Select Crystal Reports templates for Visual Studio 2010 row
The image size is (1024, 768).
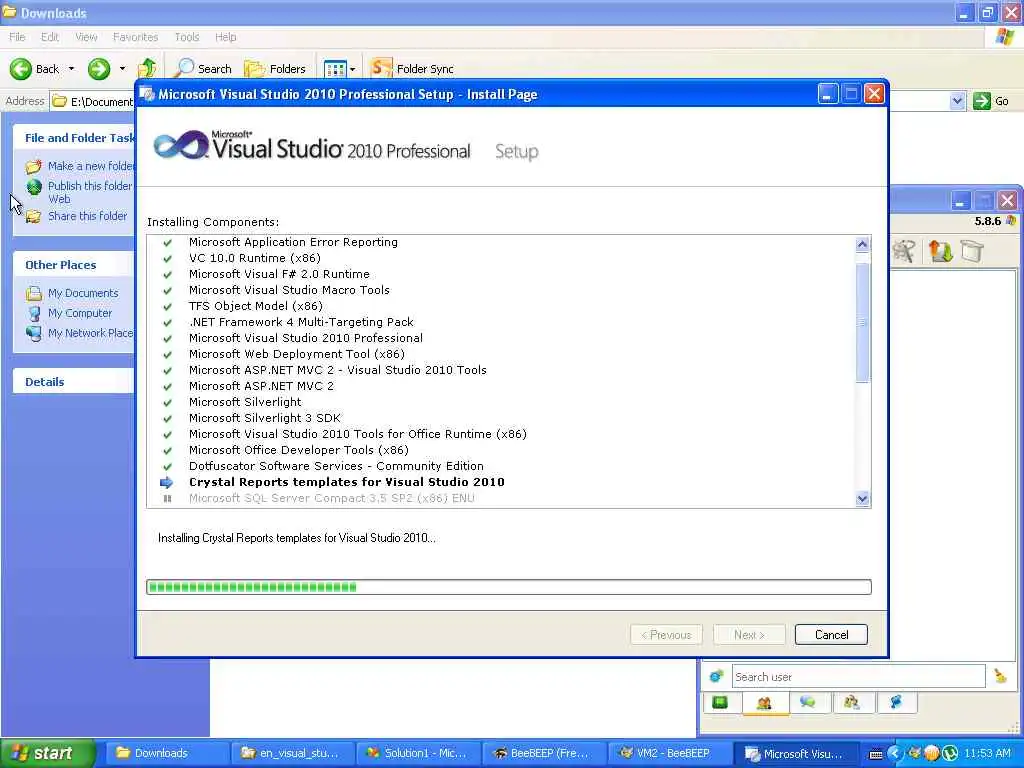pos(347,482)
